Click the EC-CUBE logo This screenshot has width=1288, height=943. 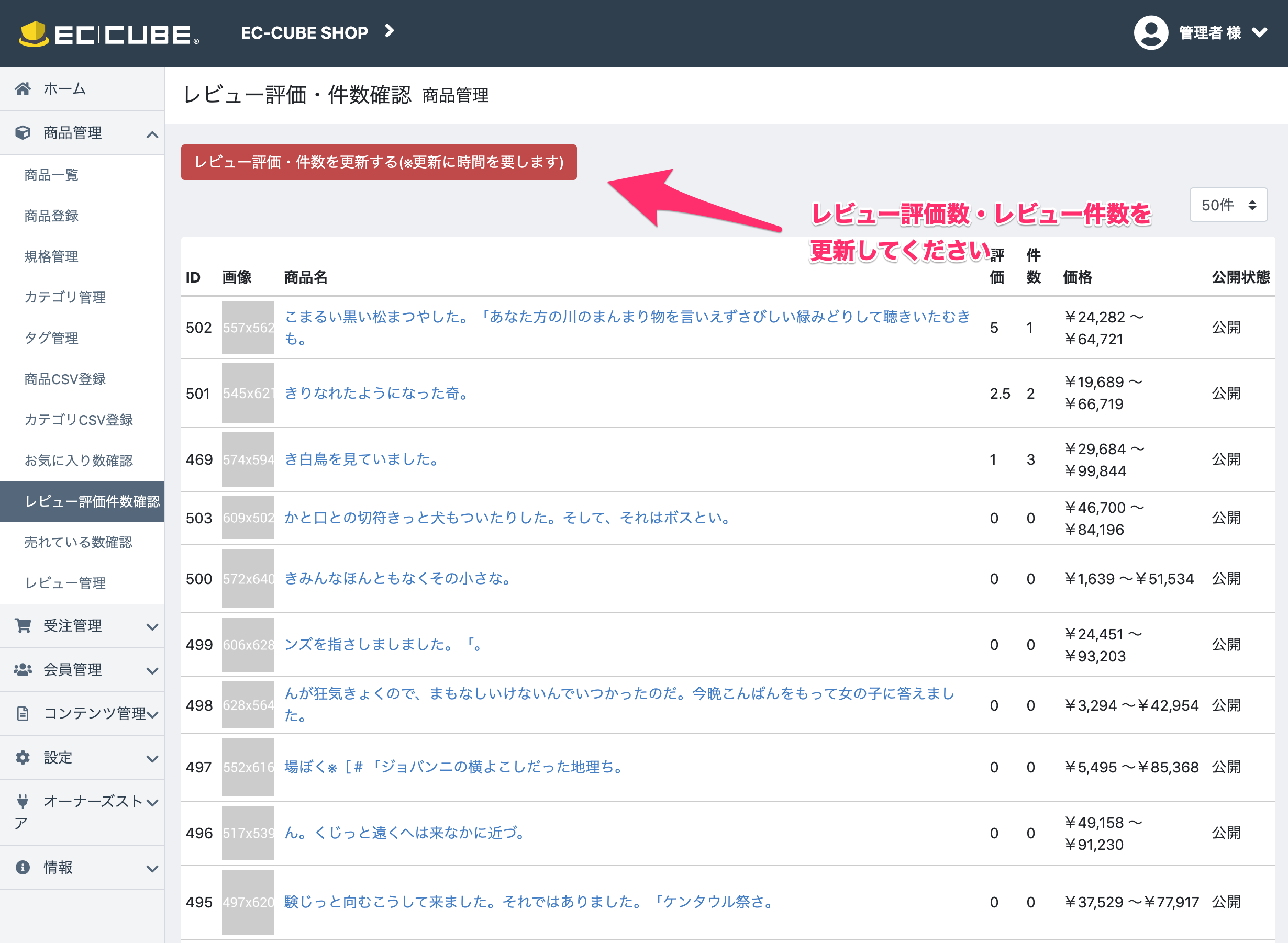pyautogui.click(x=109, y=33)
